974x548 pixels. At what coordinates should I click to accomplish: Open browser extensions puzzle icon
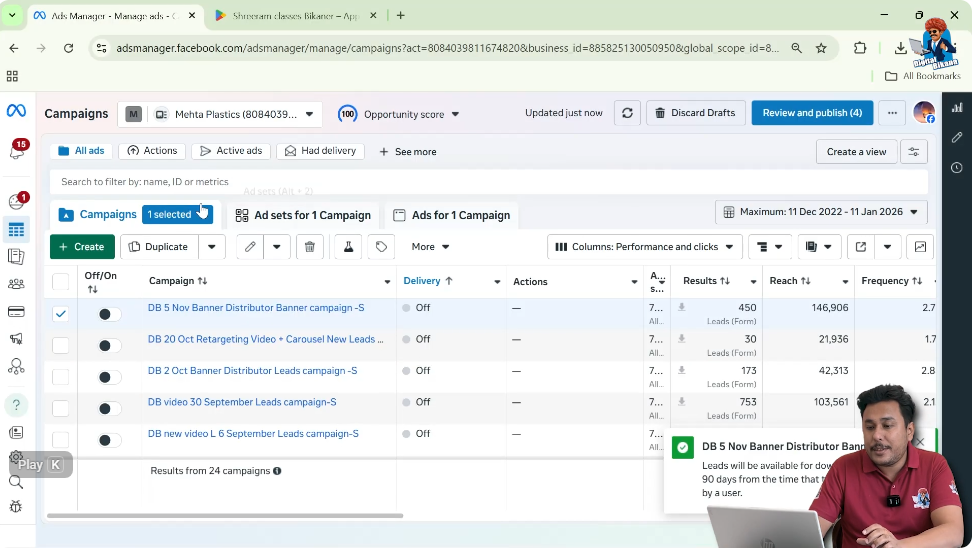(860, 48)
